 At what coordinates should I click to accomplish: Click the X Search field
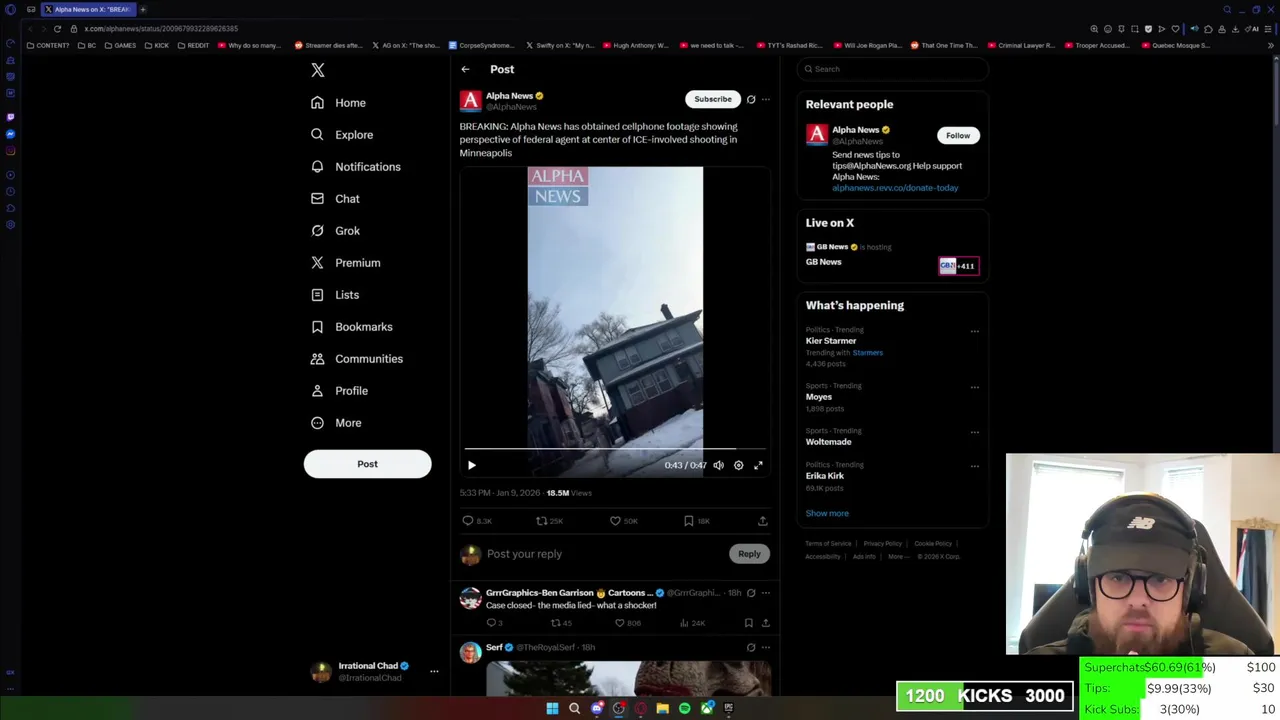point(893,69)
